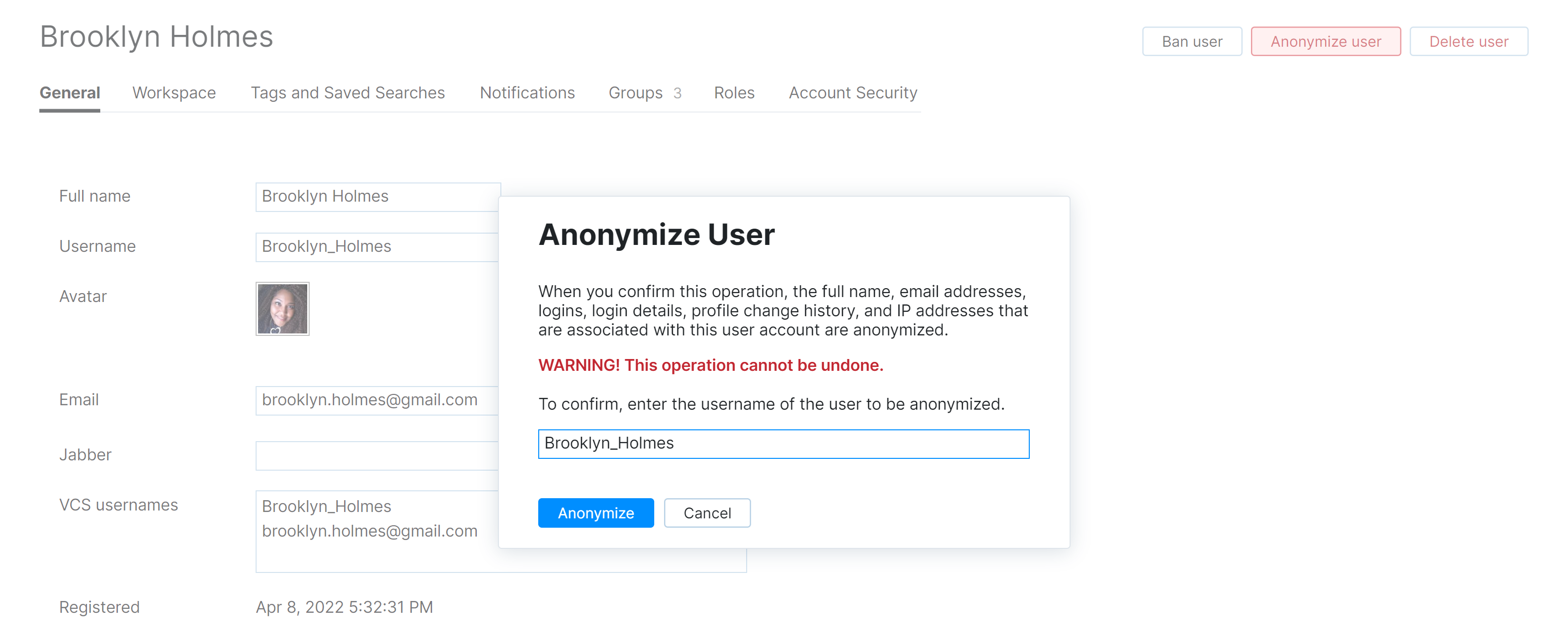Click Brooklyn Holmes's avatar thumbnail

283,309
